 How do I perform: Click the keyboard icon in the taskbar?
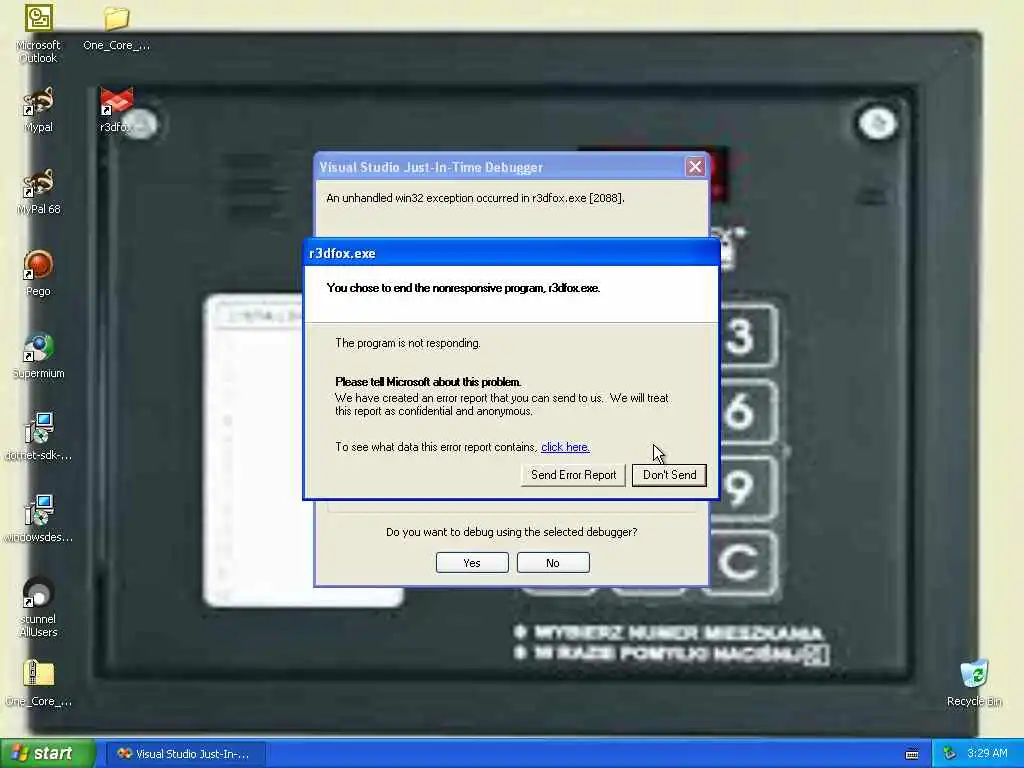[912, 754]
